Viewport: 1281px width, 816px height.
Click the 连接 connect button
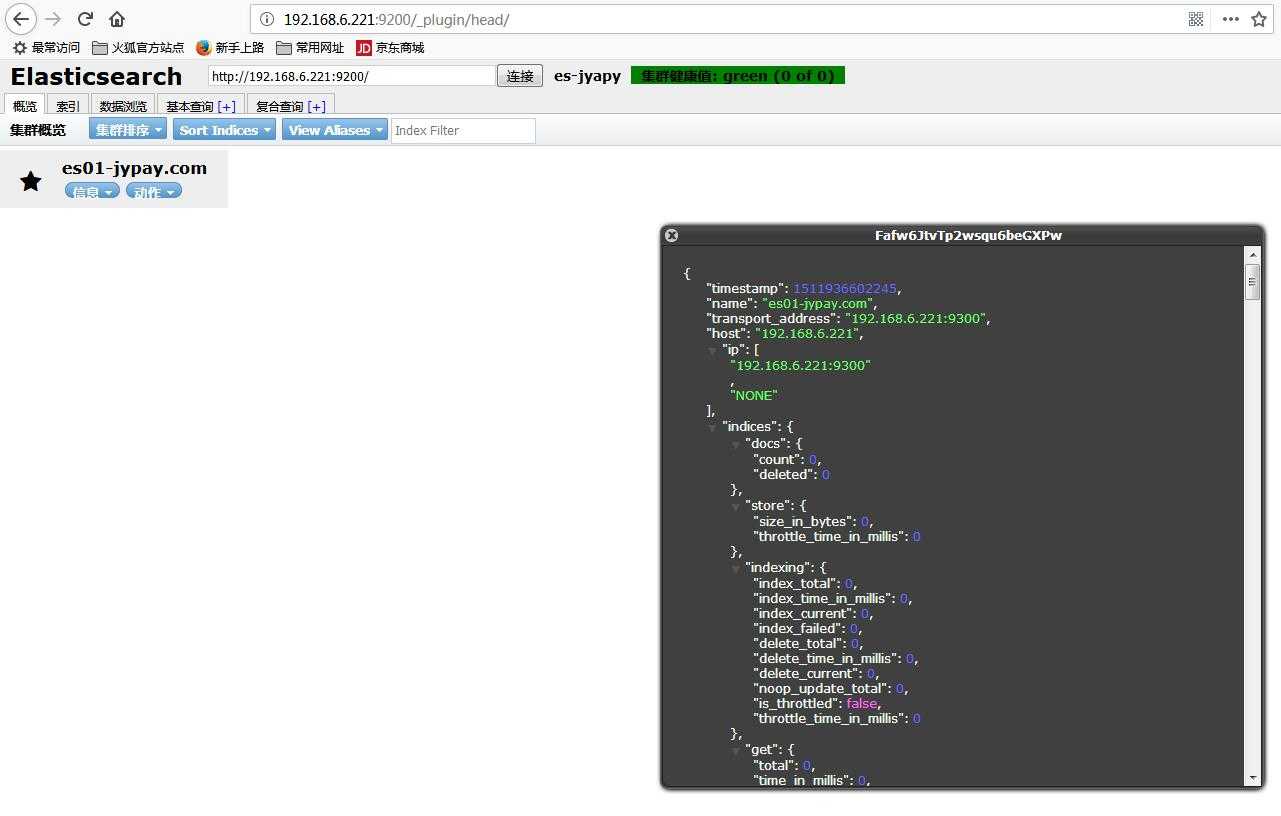[520, 76]
